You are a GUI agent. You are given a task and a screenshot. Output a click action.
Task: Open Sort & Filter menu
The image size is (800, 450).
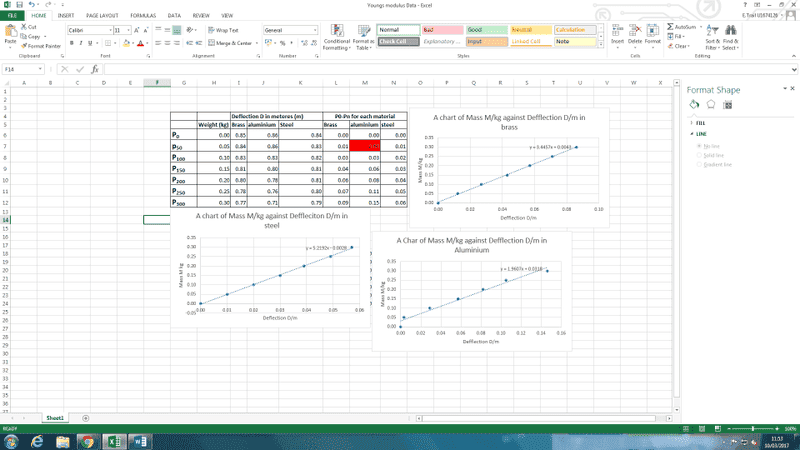pyautogui.click(x=712, y=37)
